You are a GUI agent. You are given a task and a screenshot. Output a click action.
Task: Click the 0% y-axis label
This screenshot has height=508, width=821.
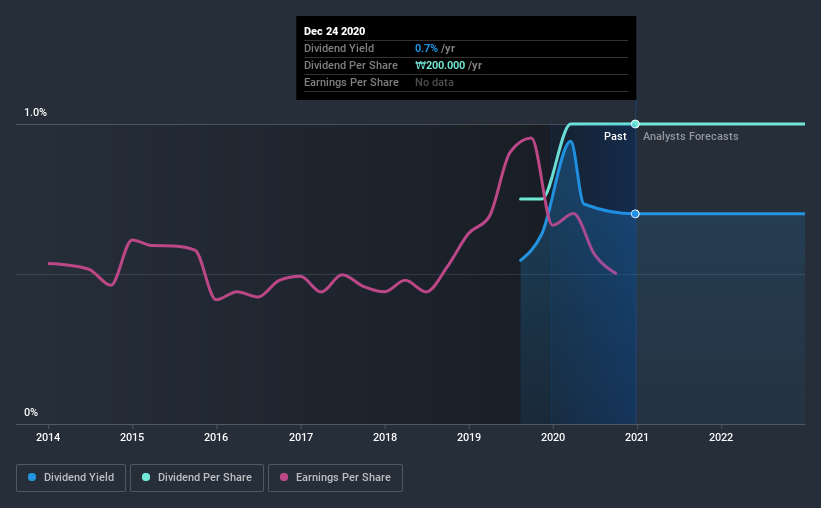(x=31, y=412)
